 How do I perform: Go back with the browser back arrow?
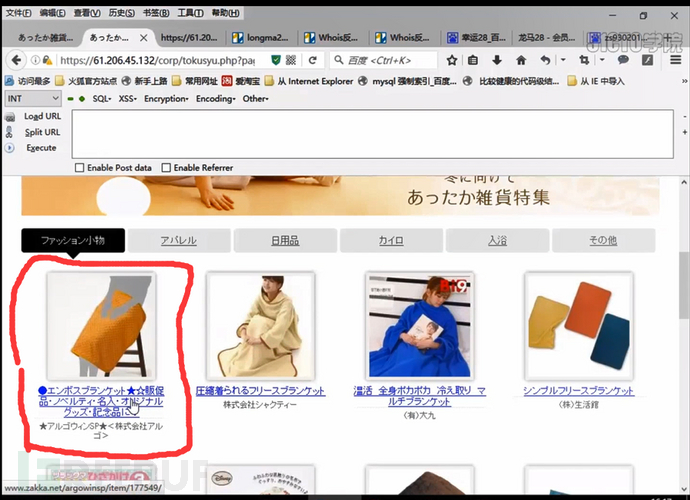coord(16,60)
